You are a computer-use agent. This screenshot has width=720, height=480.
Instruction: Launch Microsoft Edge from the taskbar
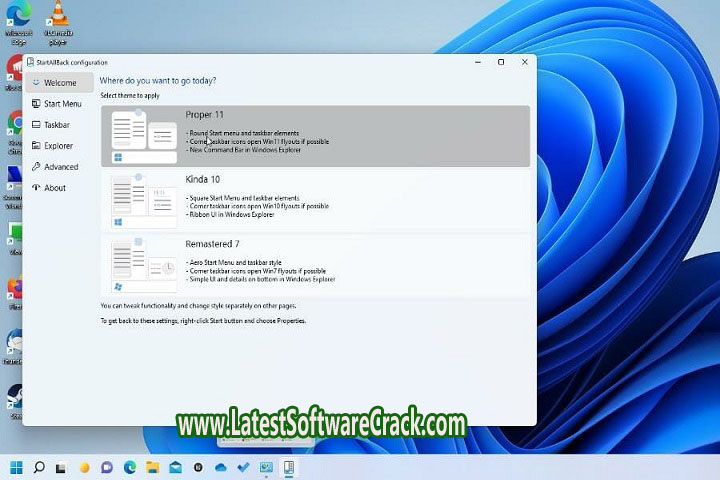130,467
